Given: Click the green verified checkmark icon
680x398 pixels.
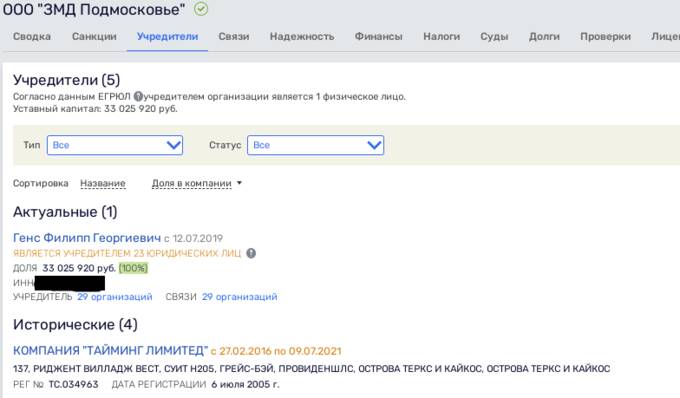Looking at the screenshot, I should pyautogui.click(x=201, y=9).
